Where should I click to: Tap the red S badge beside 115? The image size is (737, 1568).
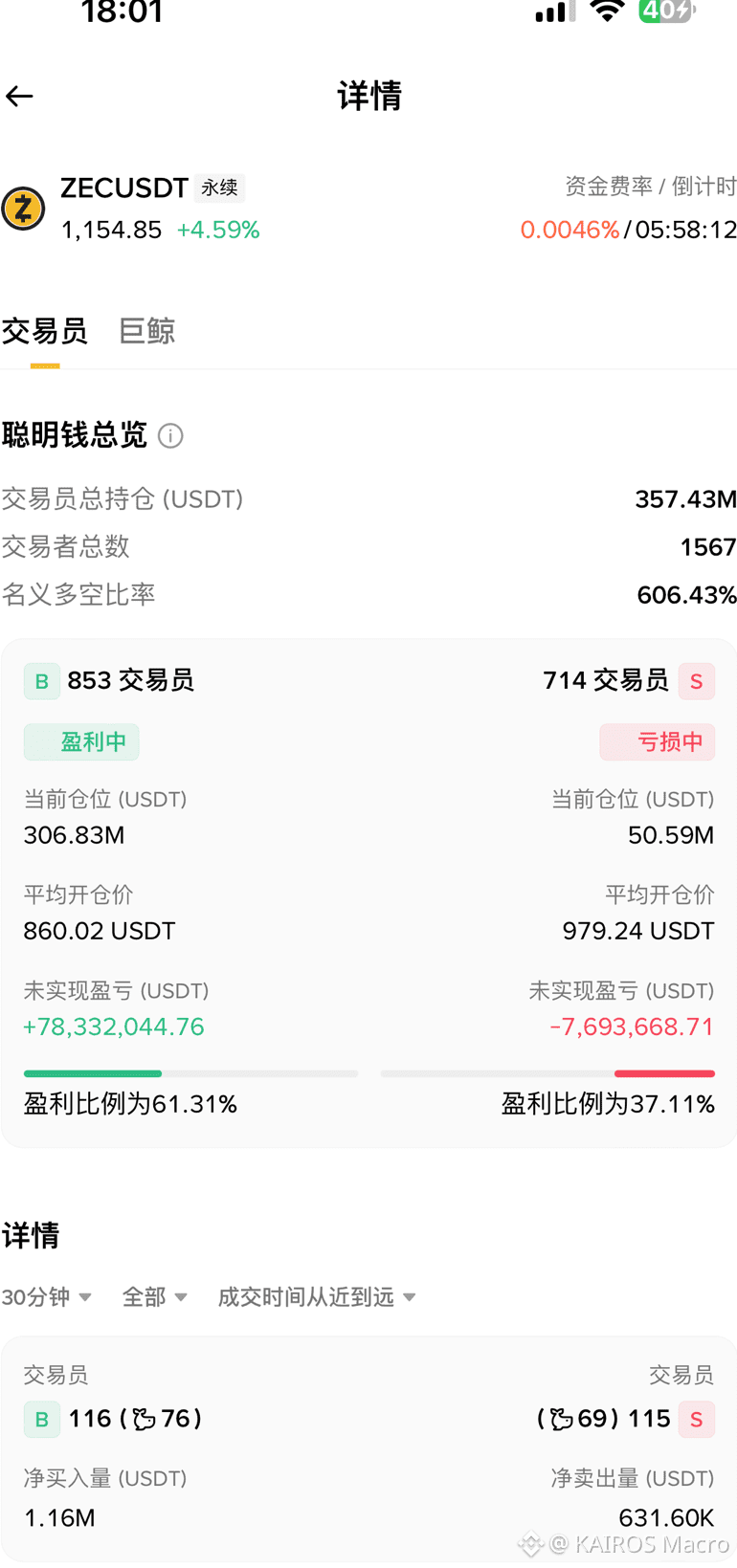tap(696, 1419)
